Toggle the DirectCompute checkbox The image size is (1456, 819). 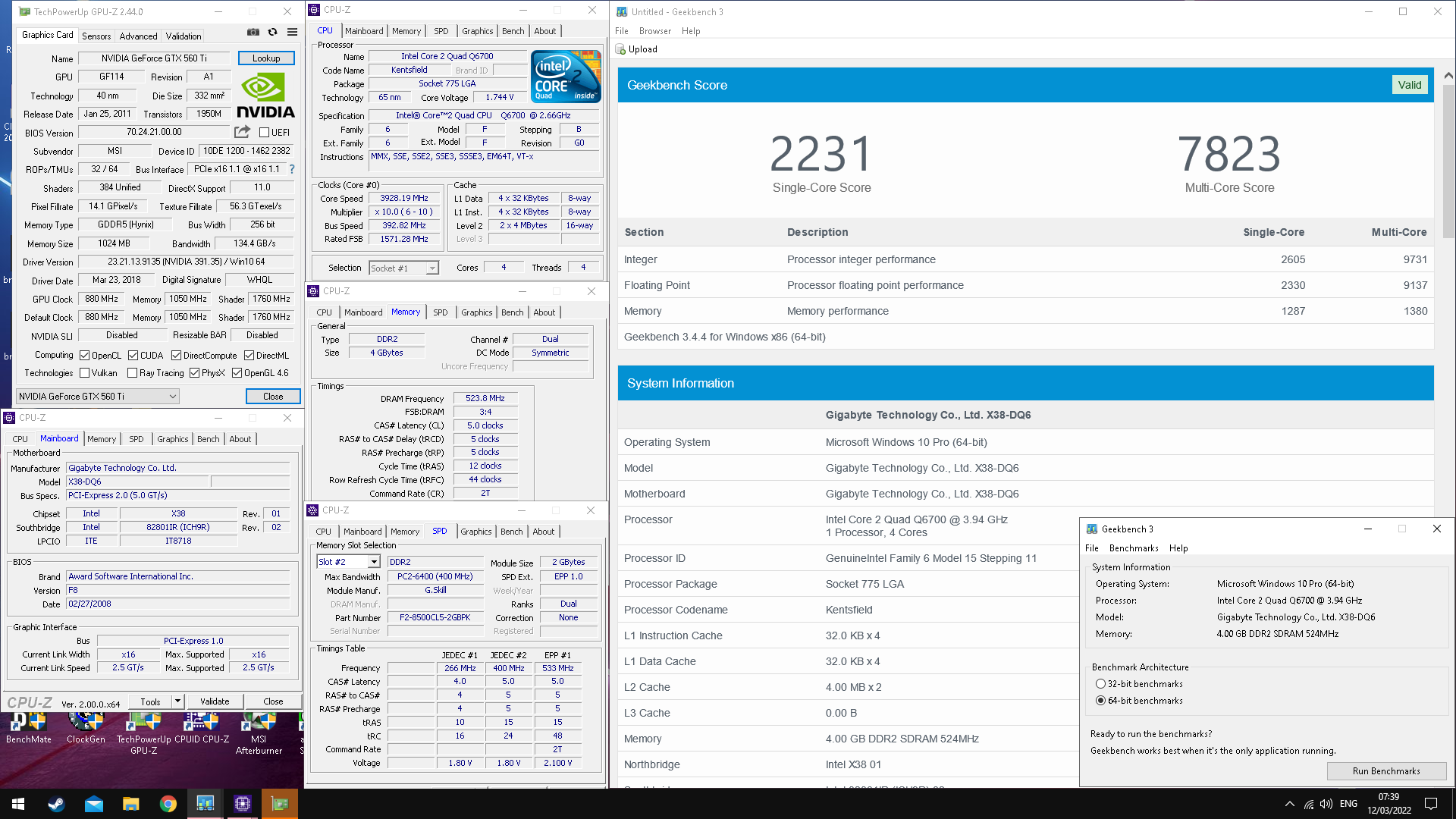(x=176, y=356)
